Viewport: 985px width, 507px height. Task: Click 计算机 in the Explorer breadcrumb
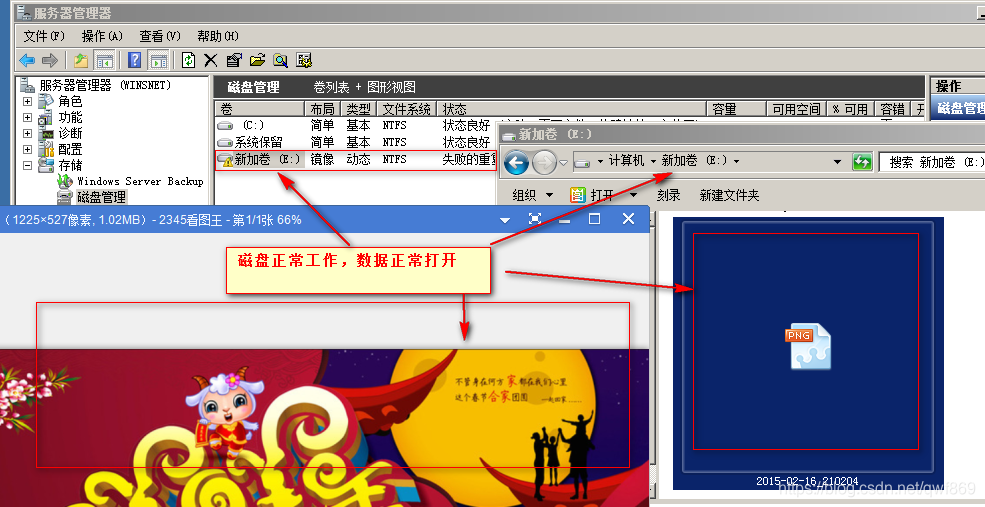coord(626,161)
